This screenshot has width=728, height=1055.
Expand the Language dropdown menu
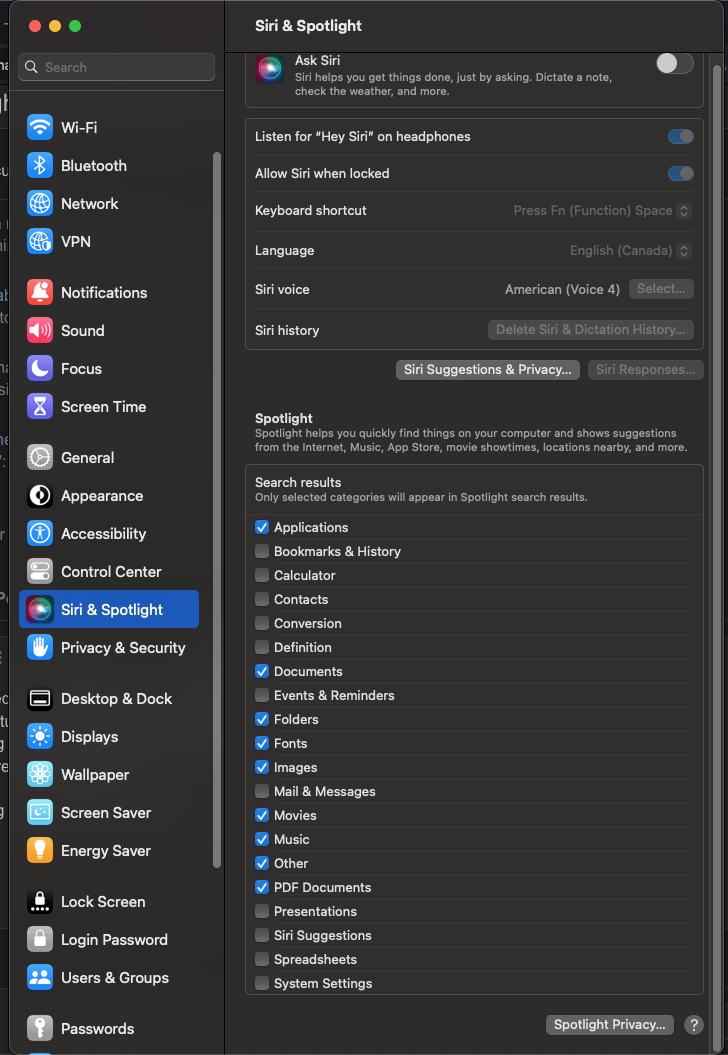[630, 251]
